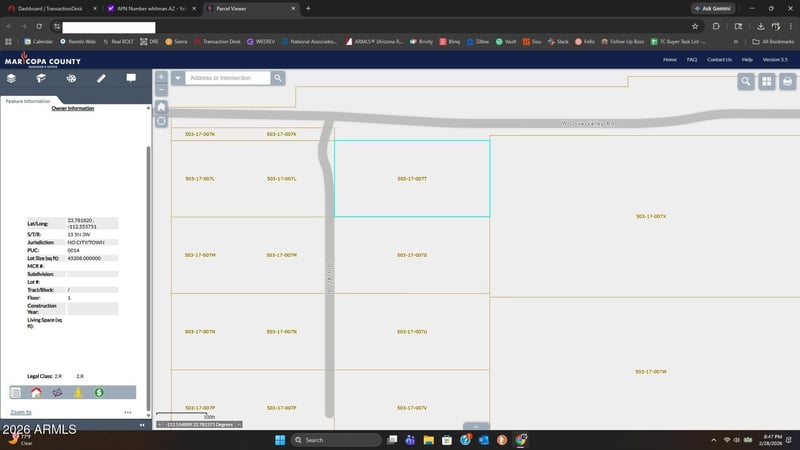Open the Layers panel icon
Screen dimensions: 800x450
coord(12,78)
